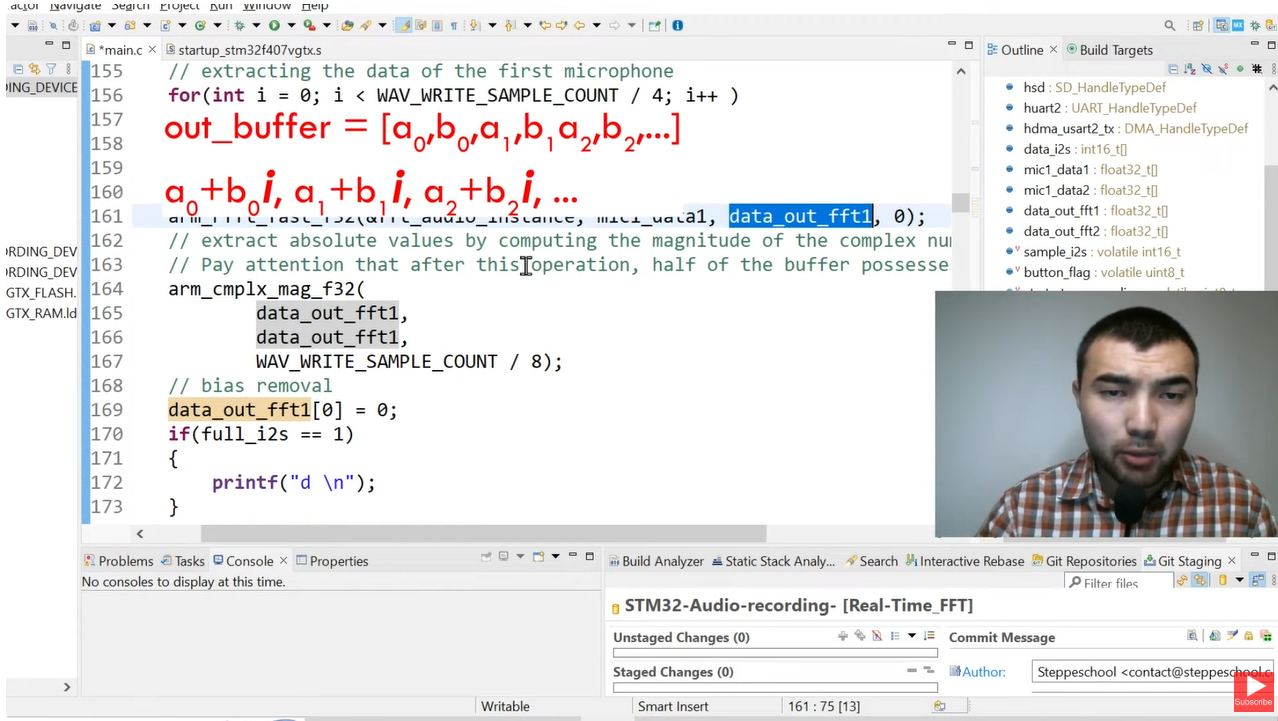Image resolution: width=1278 pixels, height=721 pixels.
Task: Click the magnifier search icon at top right
Action: coord(1170,26)
